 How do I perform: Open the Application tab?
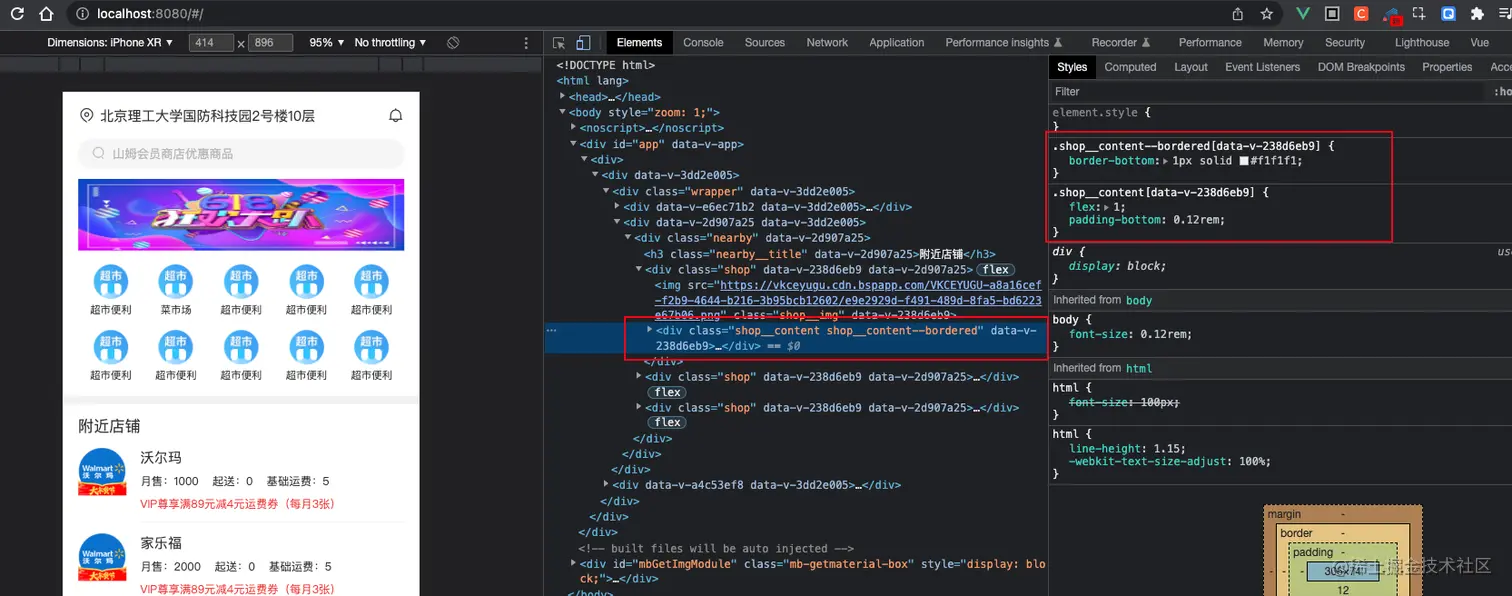tap(896, 43)
